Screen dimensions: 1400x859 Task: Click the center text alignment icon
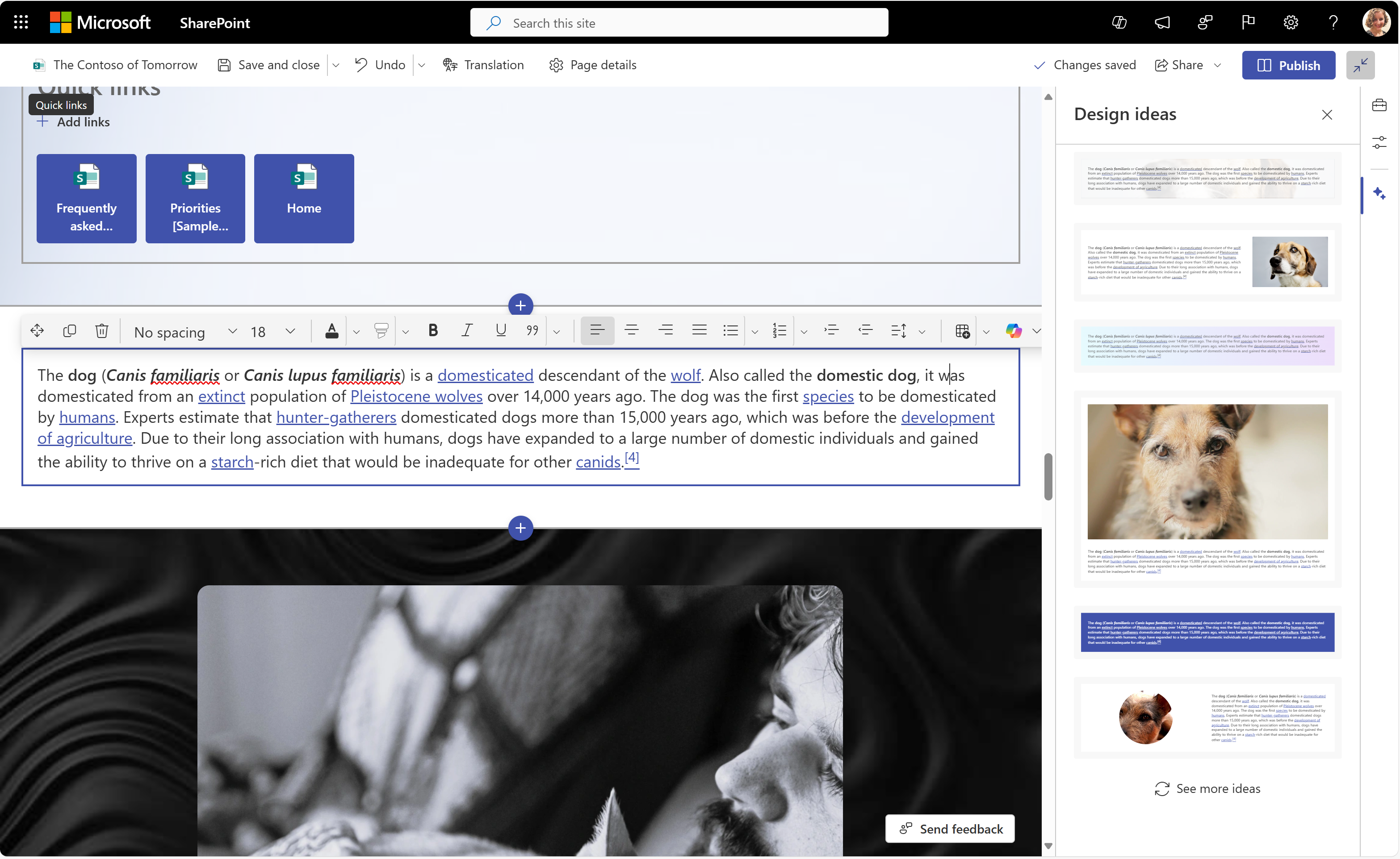(631, 330)
